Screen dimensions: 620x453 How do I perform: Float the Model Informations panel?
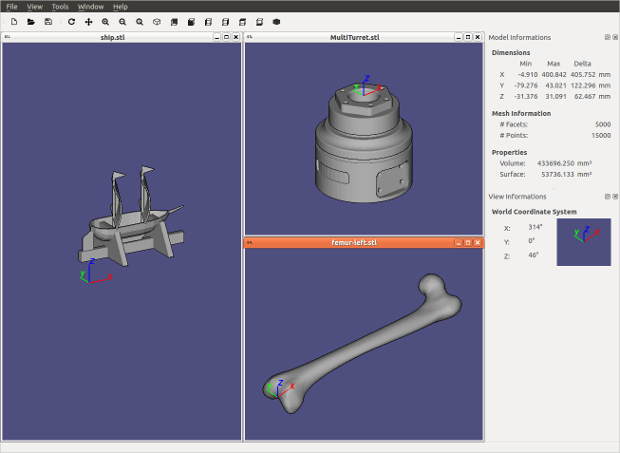pyautogui.click(x=607, y=37)
